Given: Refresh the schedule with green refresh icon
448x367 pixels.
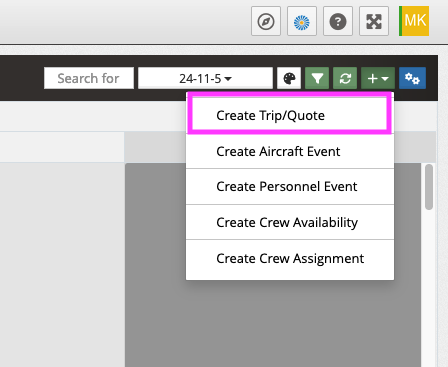Looking at the screenshot, I should 345,78.
